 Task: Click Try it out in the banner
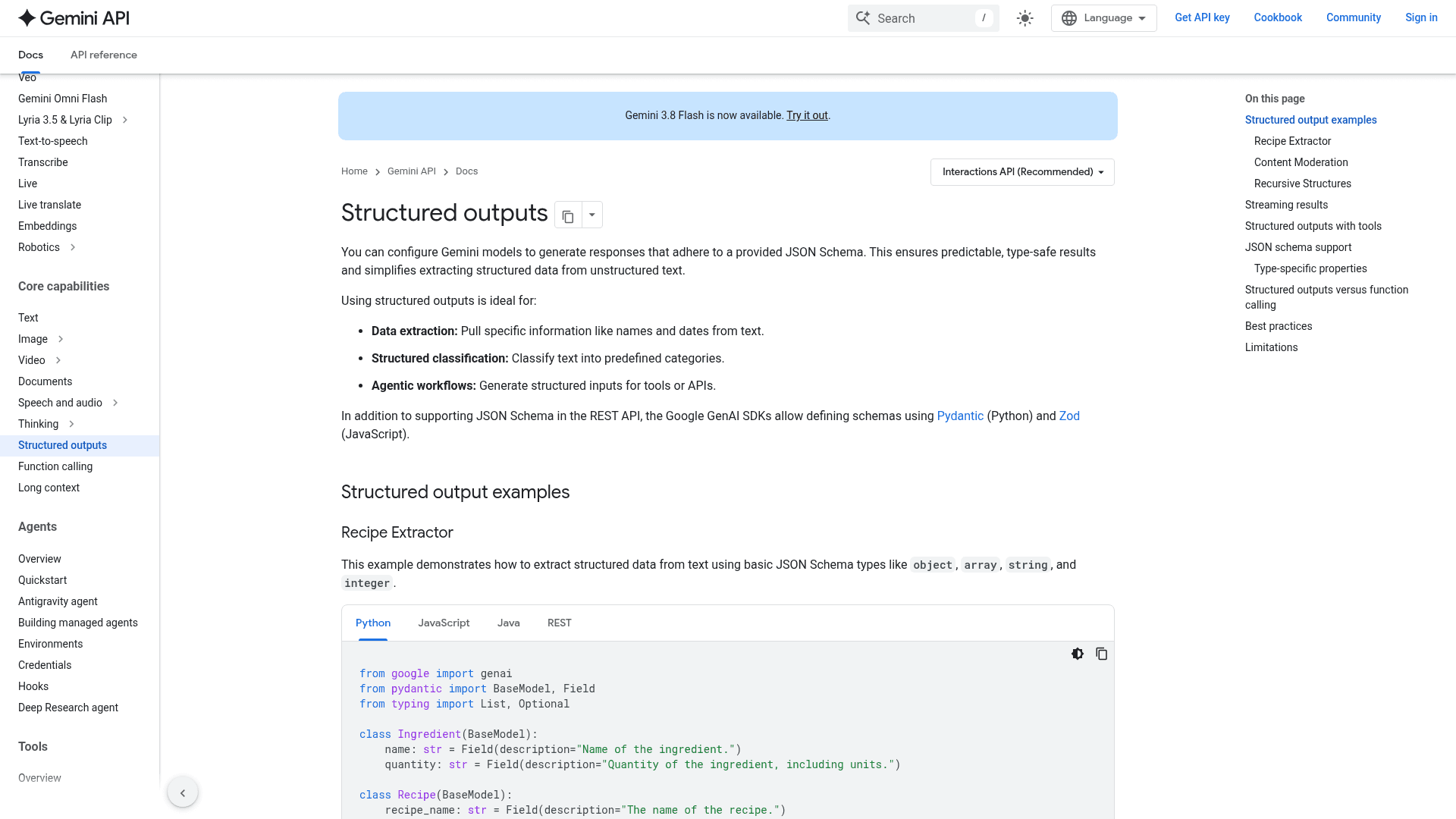point(807,115)
